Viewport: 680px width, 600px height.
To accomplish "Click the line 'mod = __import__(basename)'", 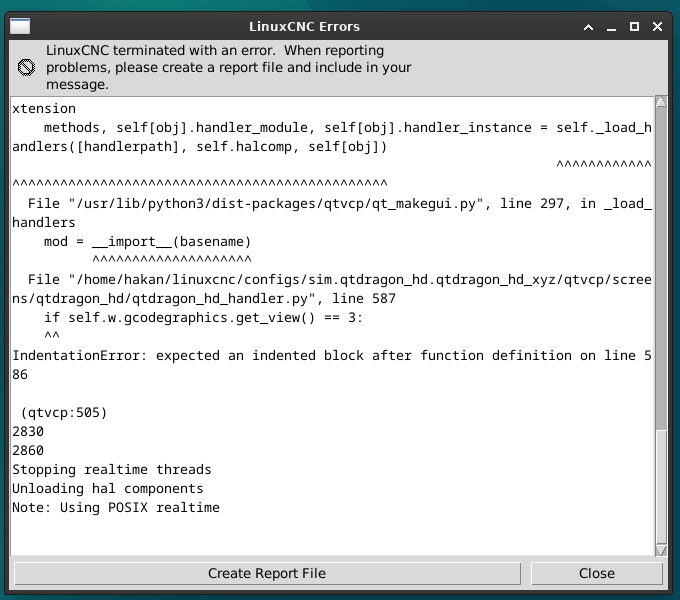I will pos(147,241).
